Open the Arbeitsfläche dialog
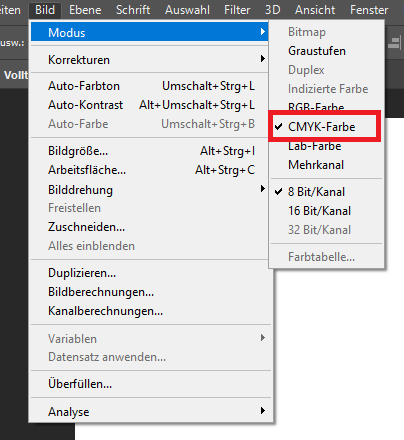This screenshot has height=440, width=404. pos(149,170)
